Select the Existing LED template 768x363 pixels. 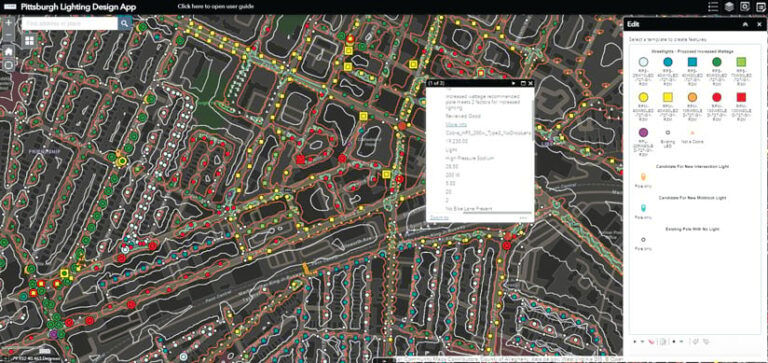668,132
